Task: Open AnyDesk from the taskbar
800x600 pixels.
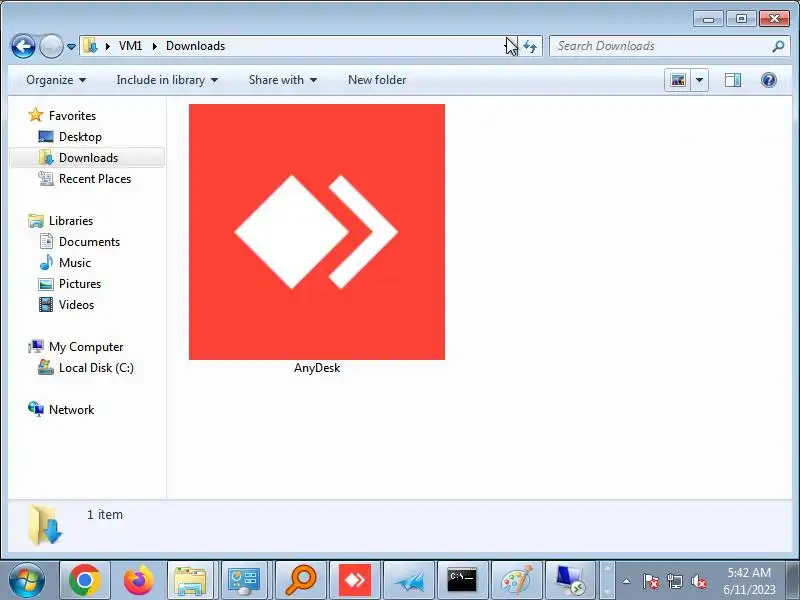Action: pos(355,580)
